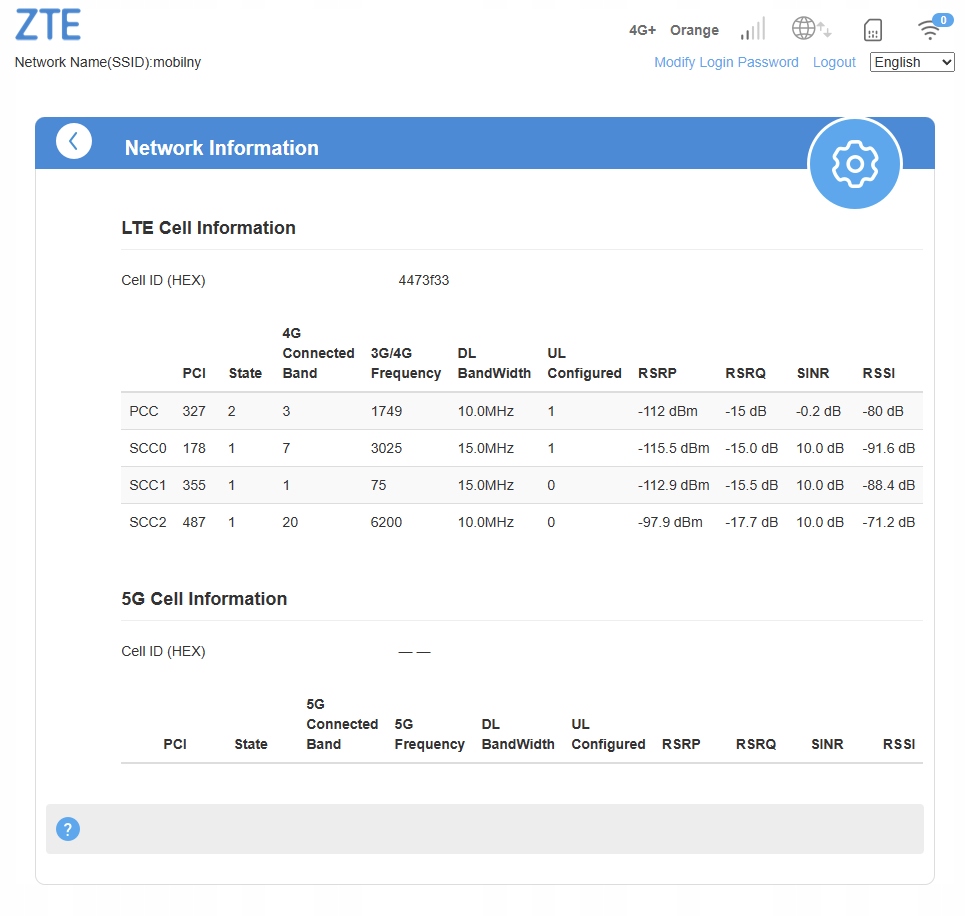Click RSRP value -112.9 dBm

click(673, 485)
